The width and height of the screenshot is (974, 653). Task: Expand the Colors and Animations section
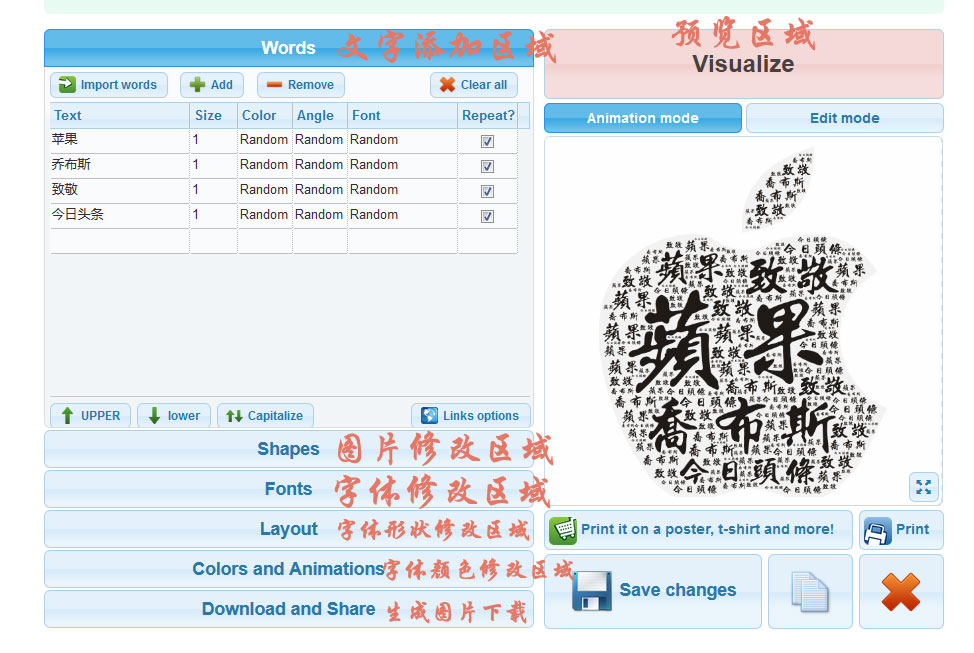289,569
